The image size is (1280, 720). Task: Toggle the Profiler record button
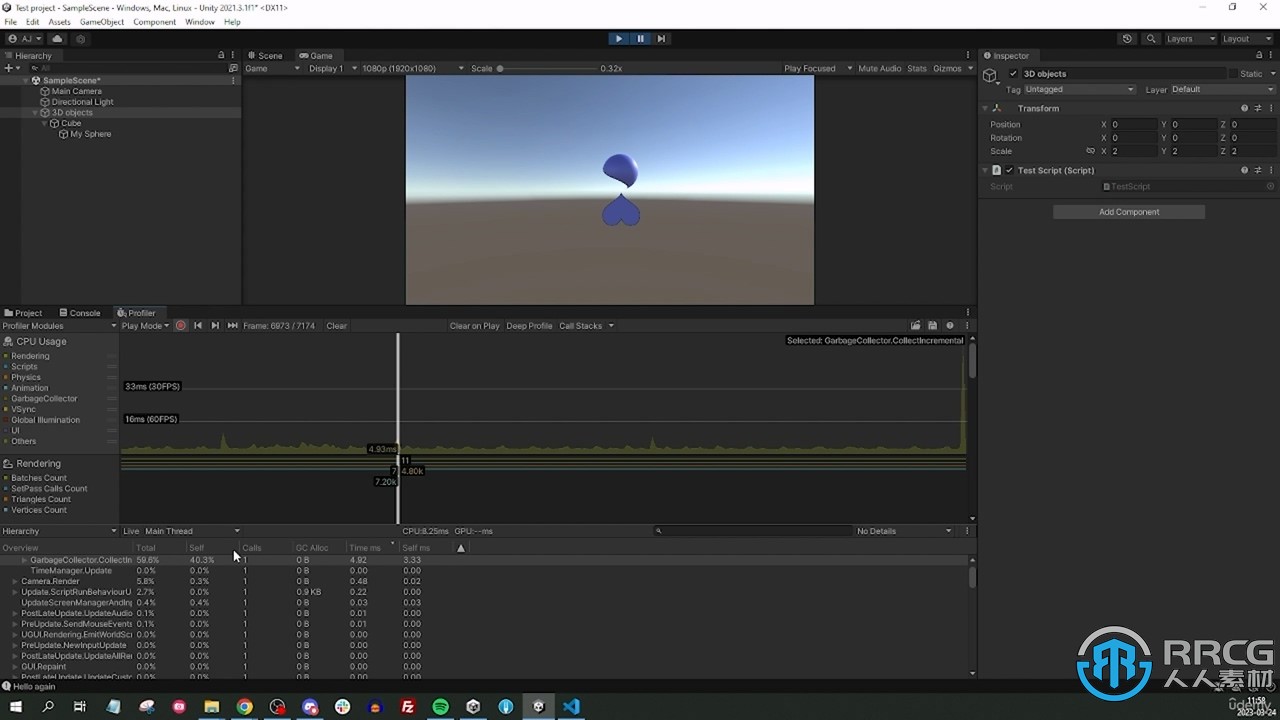pos(181,326)
